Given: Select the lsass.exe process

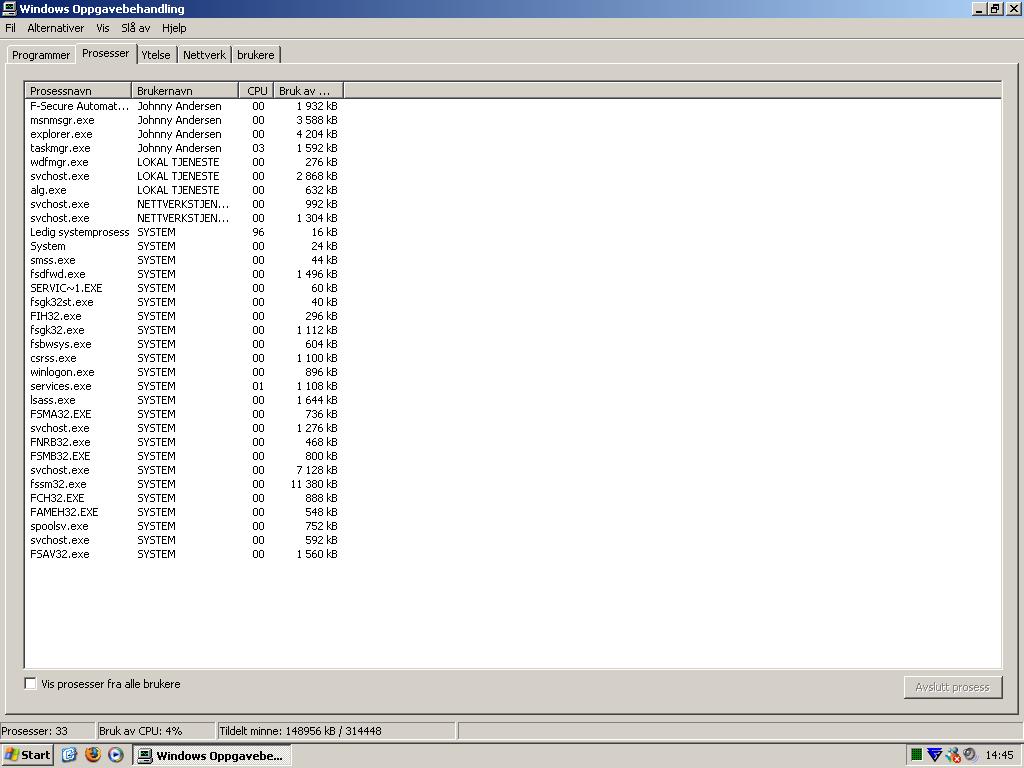Looking at the screenshot, I should coord(184,400).
